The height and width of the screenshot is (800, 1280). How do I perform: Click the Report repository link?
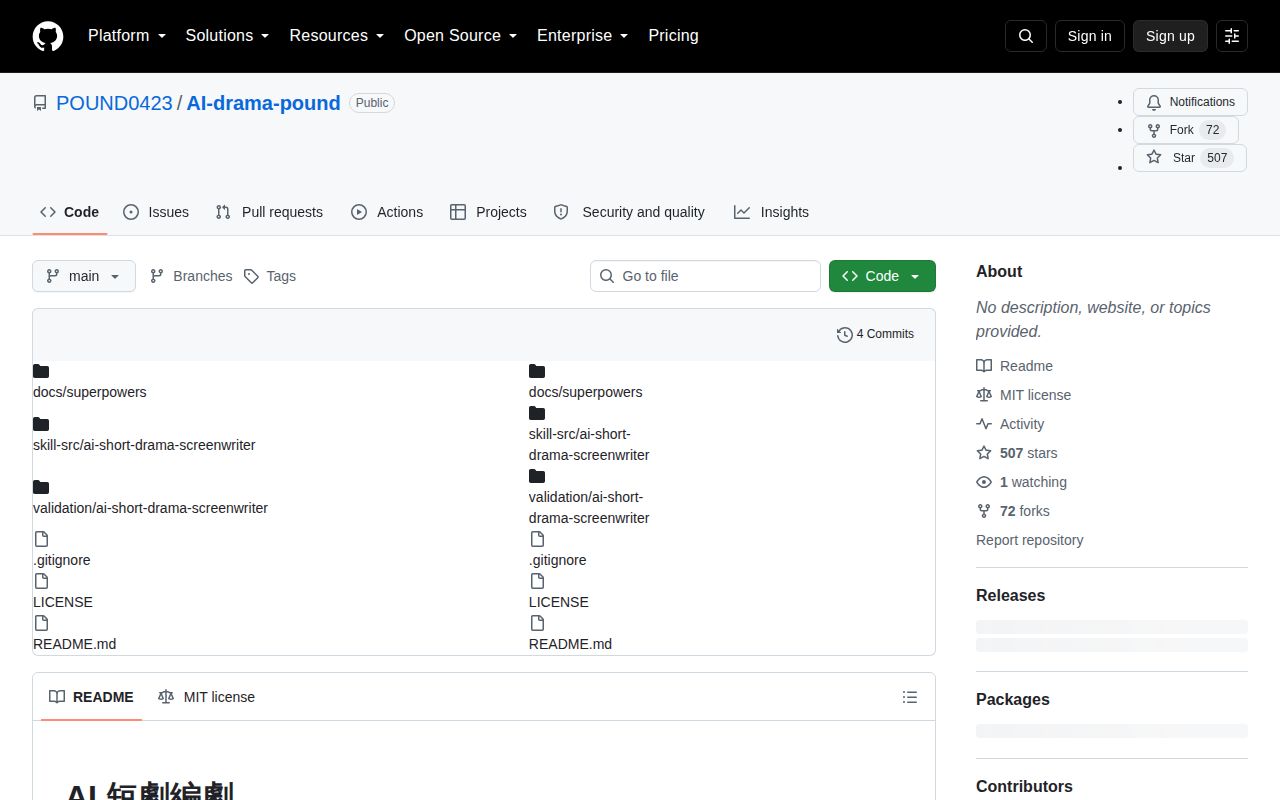tap(1030, 540)
